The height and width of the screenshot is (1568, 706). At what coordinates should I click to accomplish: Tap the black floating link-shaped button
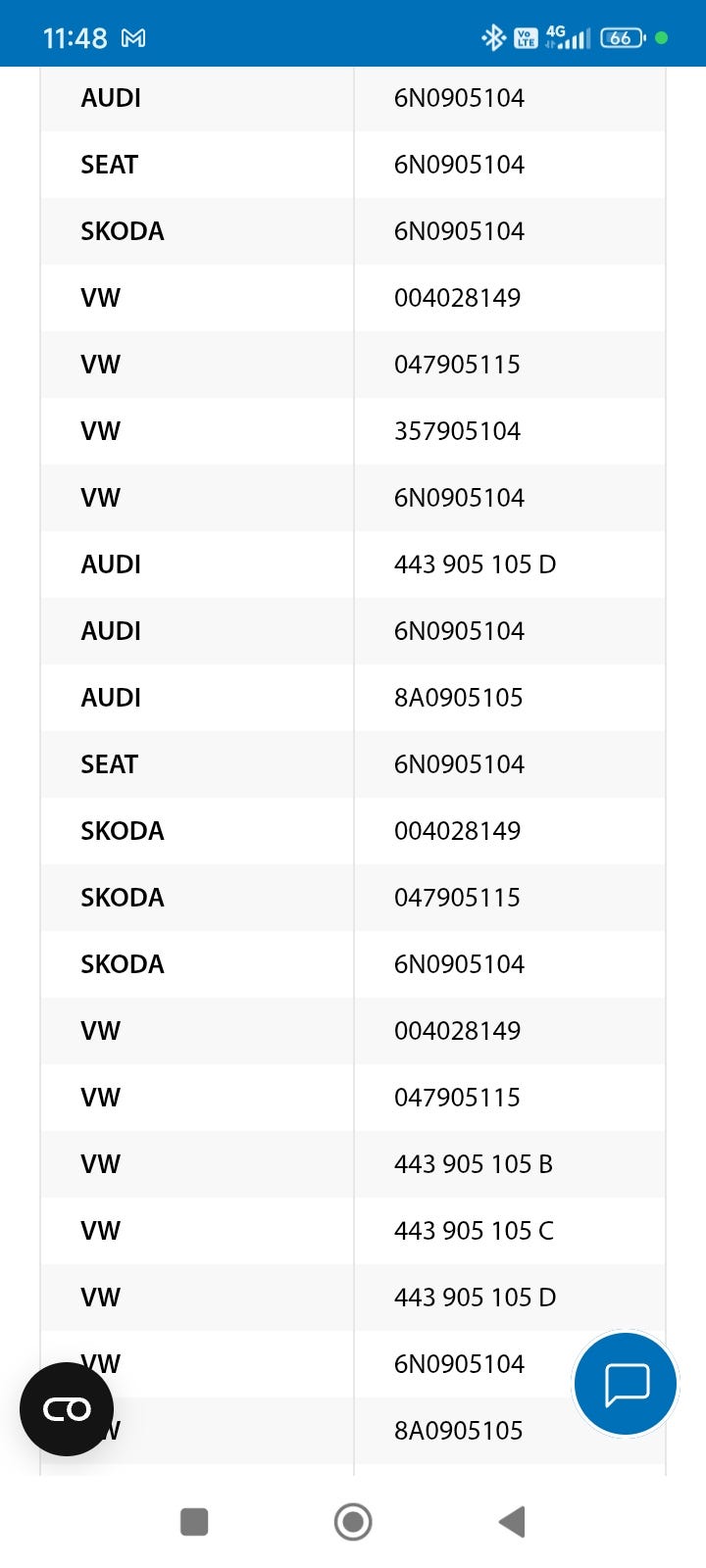coord(67,1409)
